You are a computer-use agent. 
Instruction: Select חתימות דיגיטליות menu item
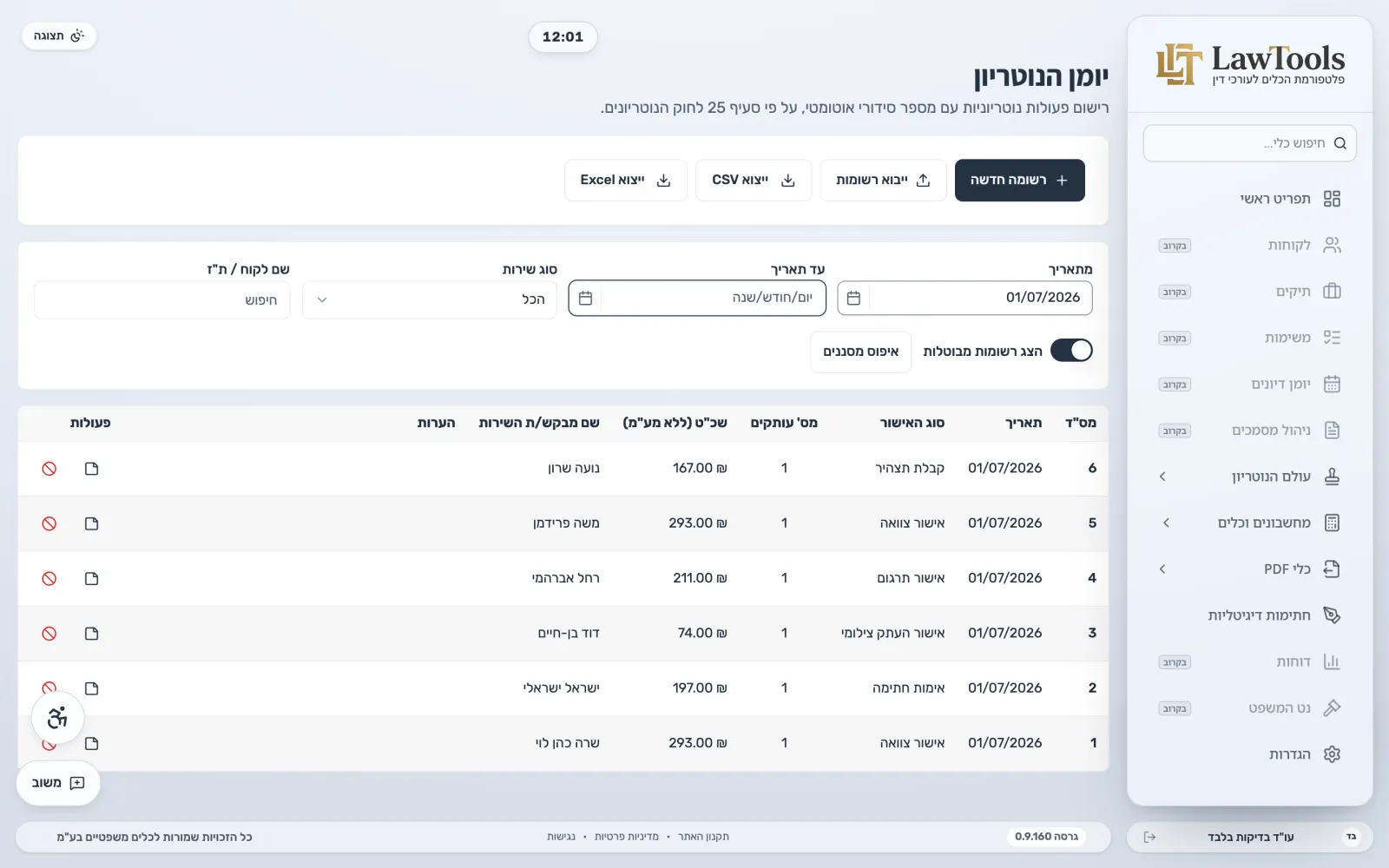pyautogui.click(x=1250, y=615)
